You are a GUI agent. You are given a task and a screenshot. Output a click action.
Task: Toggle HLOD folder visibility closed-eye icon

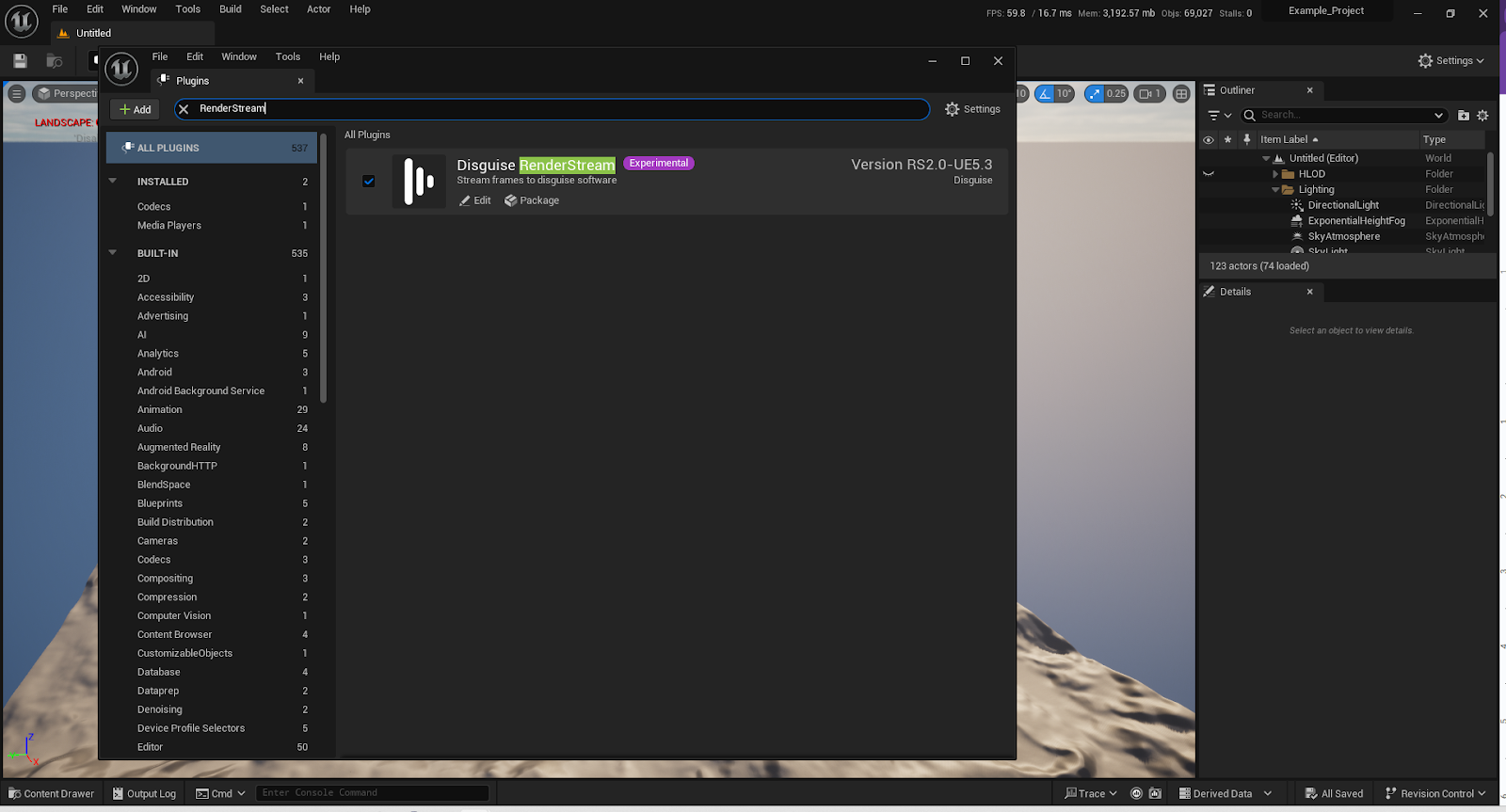[1209, 174]
